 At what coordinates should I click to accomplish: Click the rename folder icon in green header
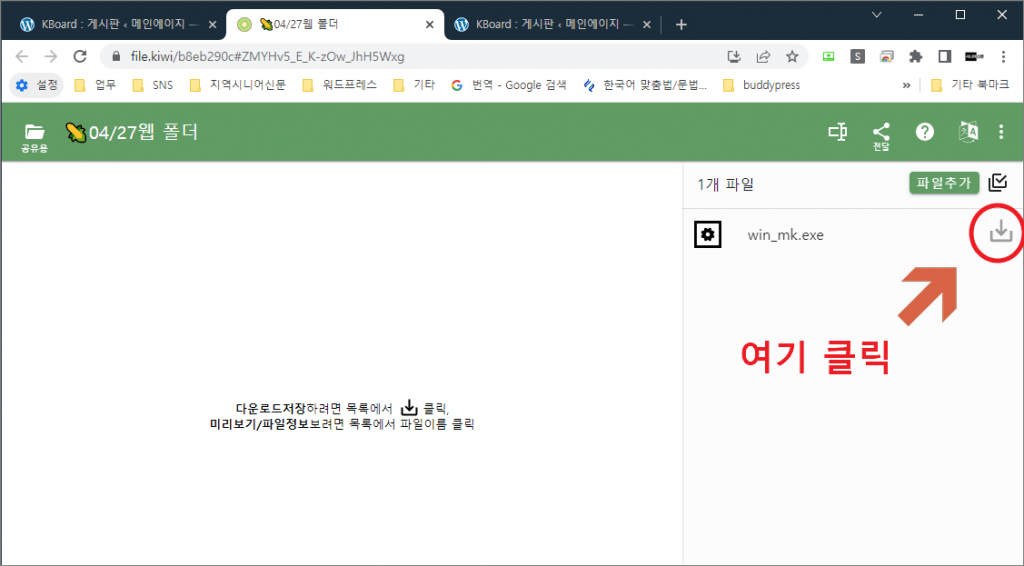coord(838,132)
